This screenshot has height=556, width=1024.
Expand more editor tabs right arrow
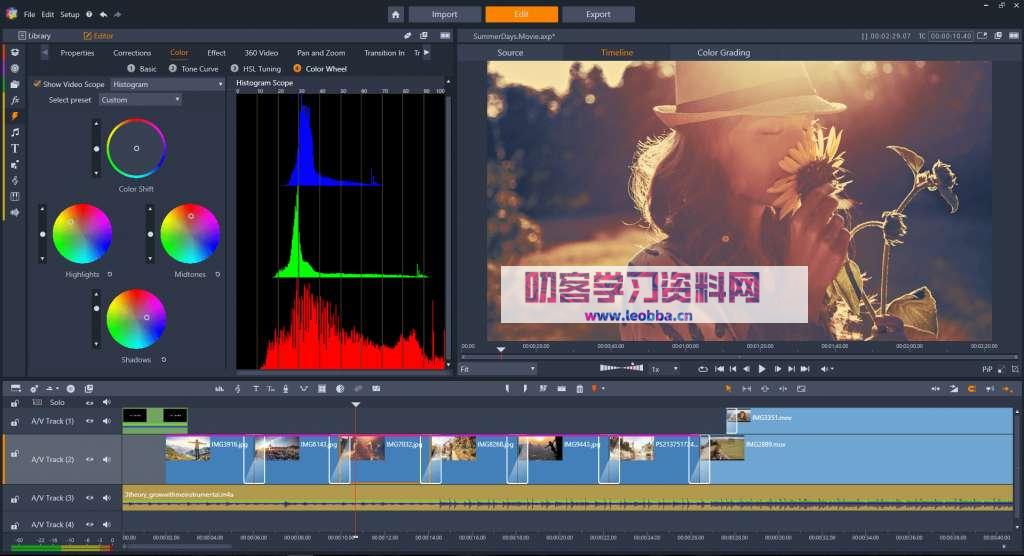coord(426,53)
